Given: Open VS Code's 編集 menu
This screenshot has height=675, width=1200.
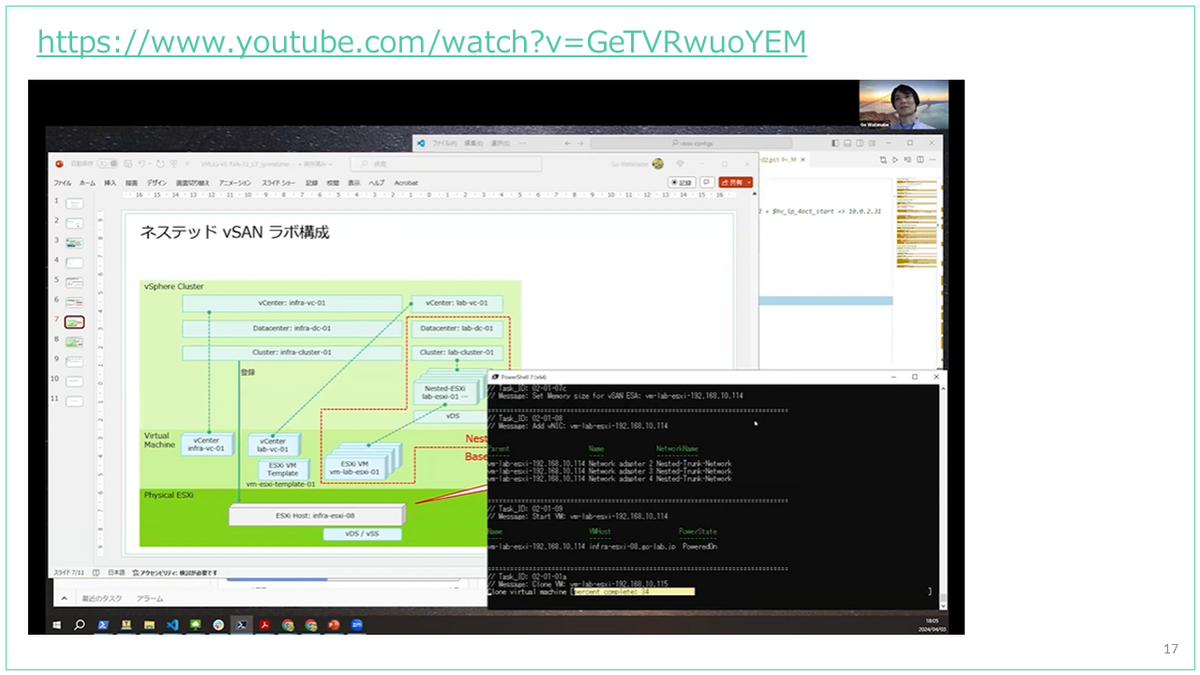Looking at the screenshot, I should [473, 143].
